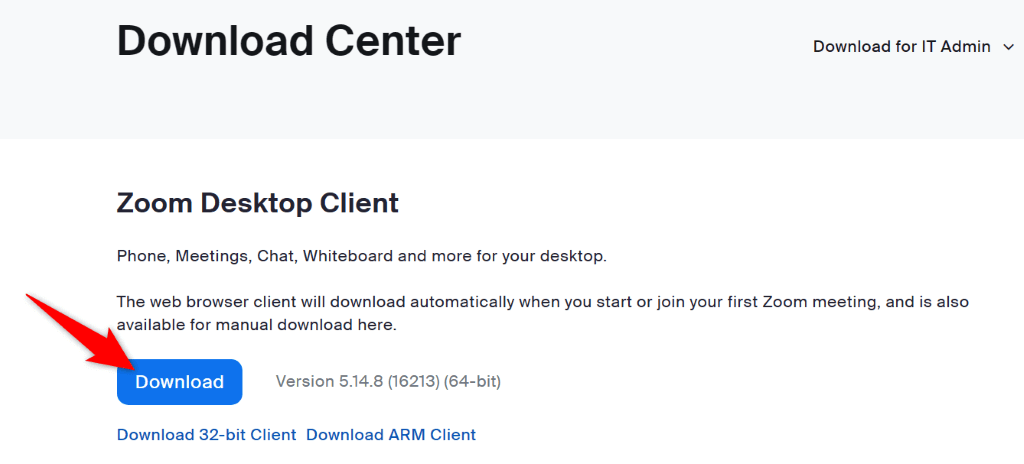This screenshot has width=1024, height=464.
Task: Click the Download Center page heading
Action: click(289, 41)
